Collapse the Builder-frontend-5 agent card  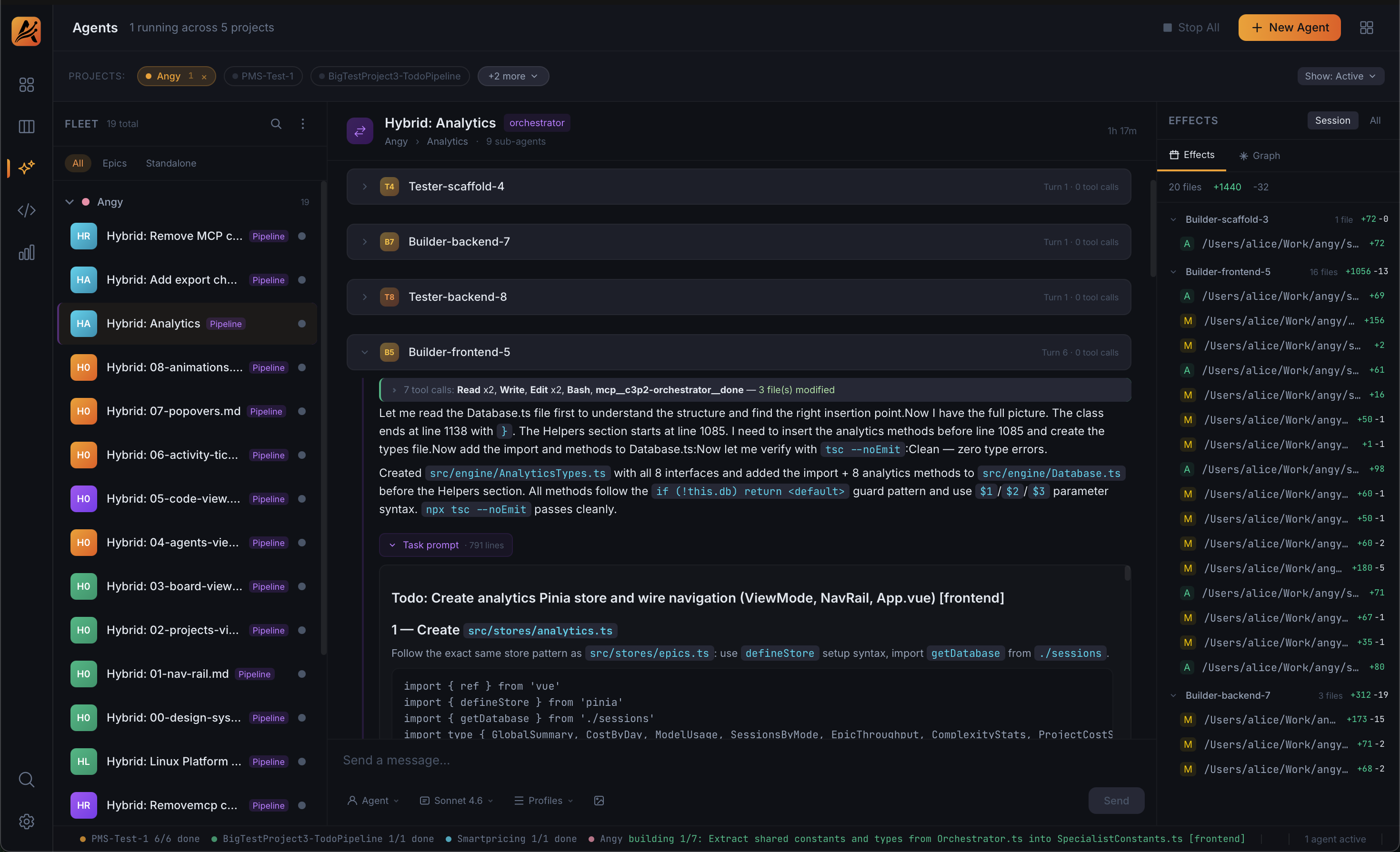click(x=365, y=352)
